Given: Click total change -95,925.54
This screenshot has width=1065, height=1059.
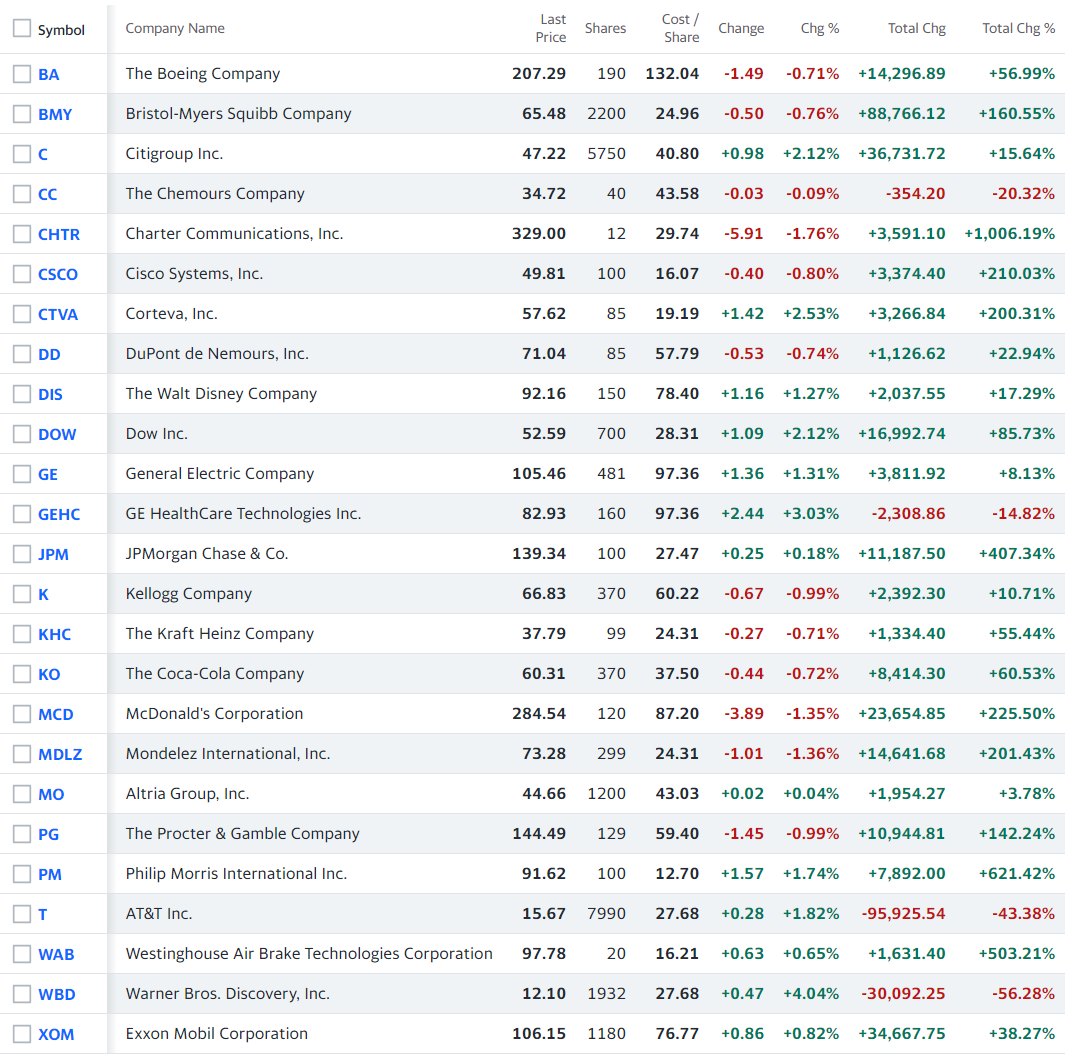Looking at the screenshot, I should click(903, 914).
